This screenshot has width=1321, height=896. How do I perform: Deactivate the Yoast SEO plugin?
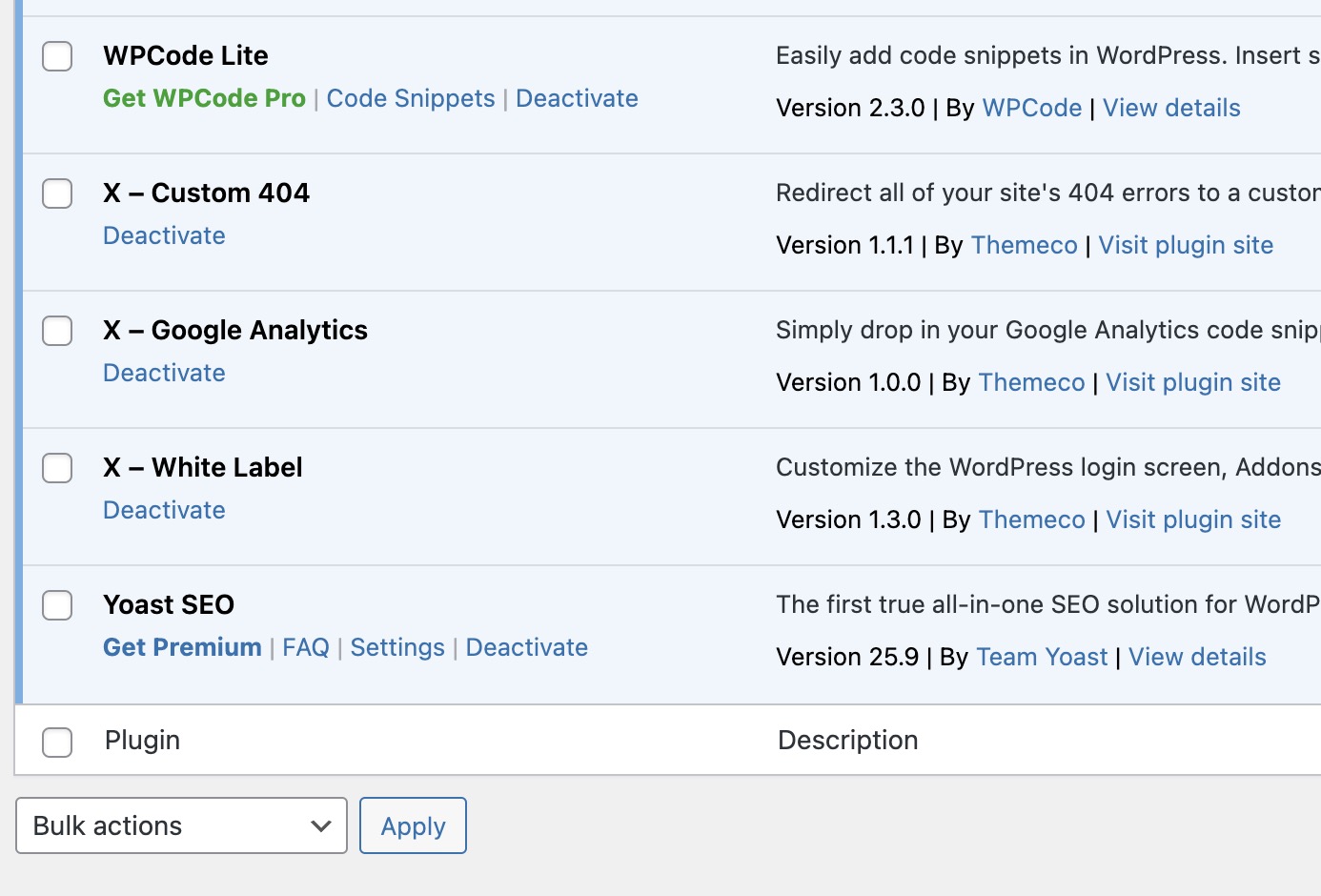pos(527,647)
